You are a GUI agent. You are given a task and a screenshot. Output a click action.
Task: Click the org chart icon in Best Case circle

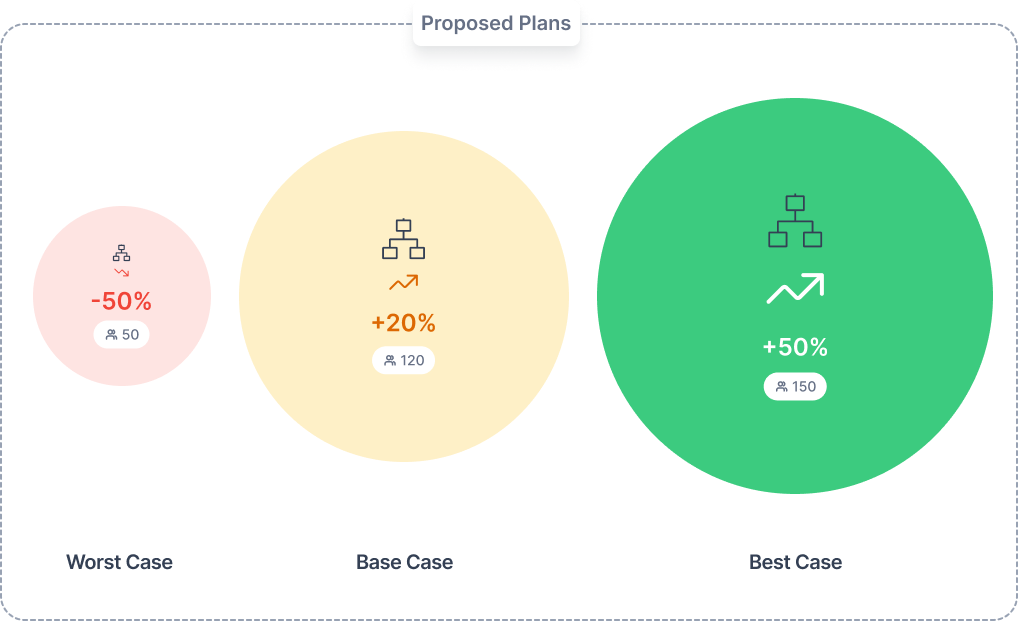(x=795, y=221)
